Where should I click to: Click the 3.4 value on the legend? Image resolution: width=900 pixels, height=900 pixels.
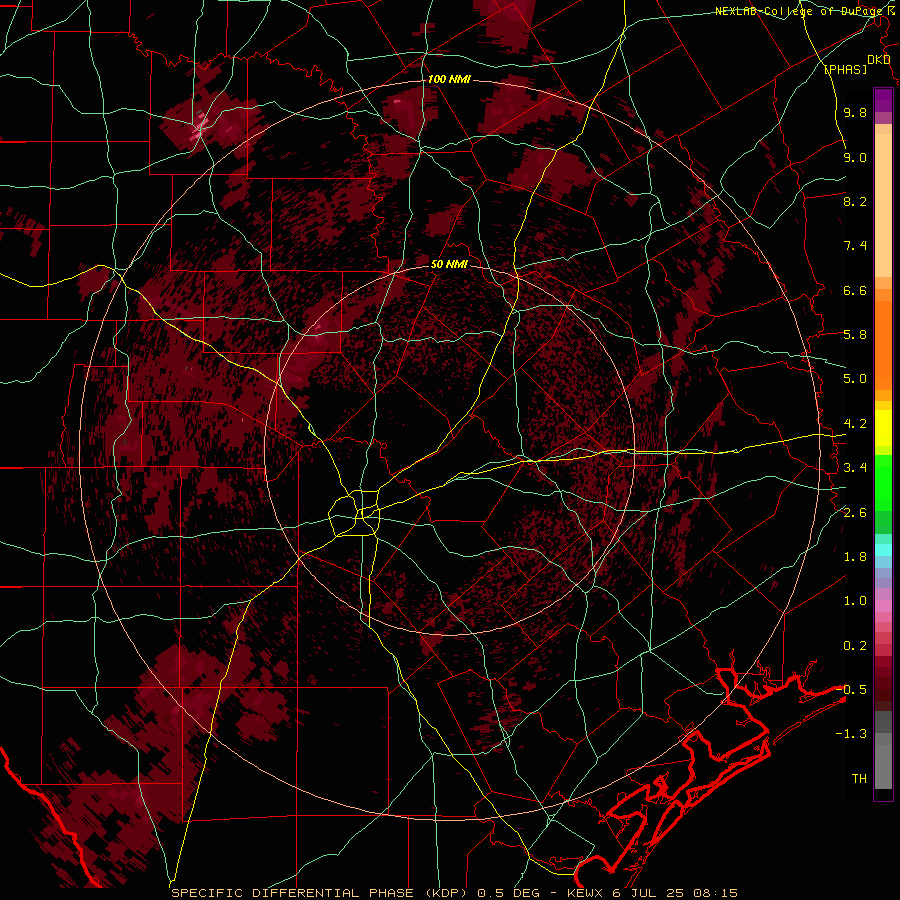pyautogui.click(x=855, y=468)
